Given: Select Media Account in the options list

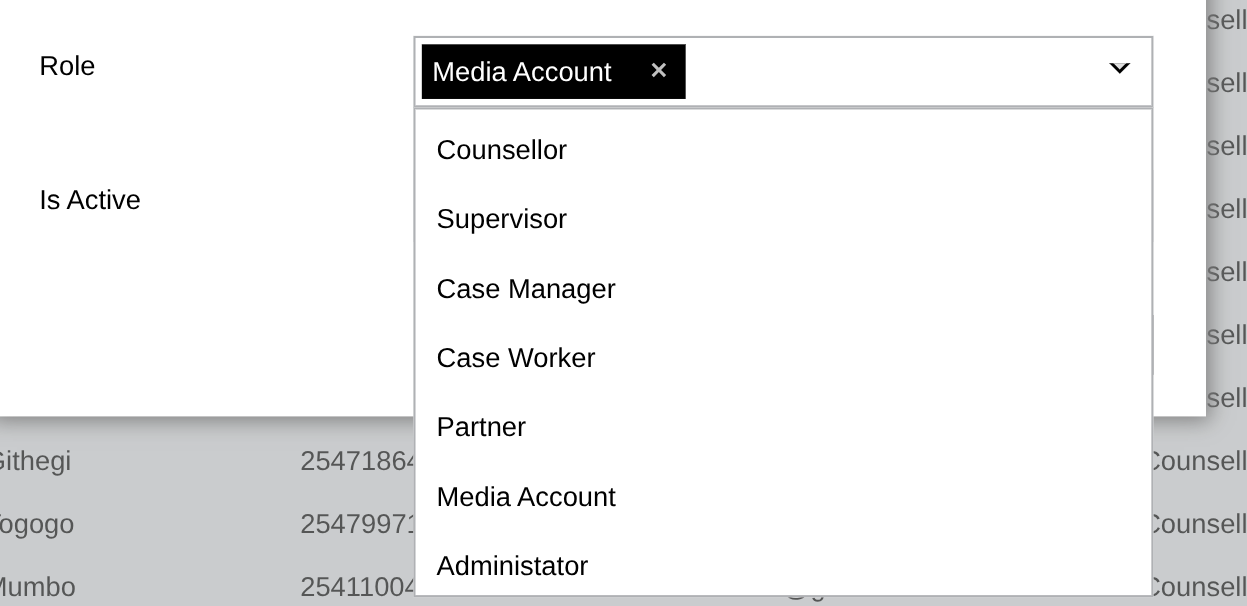Looking at the screenshot, I should coord(526,496).
